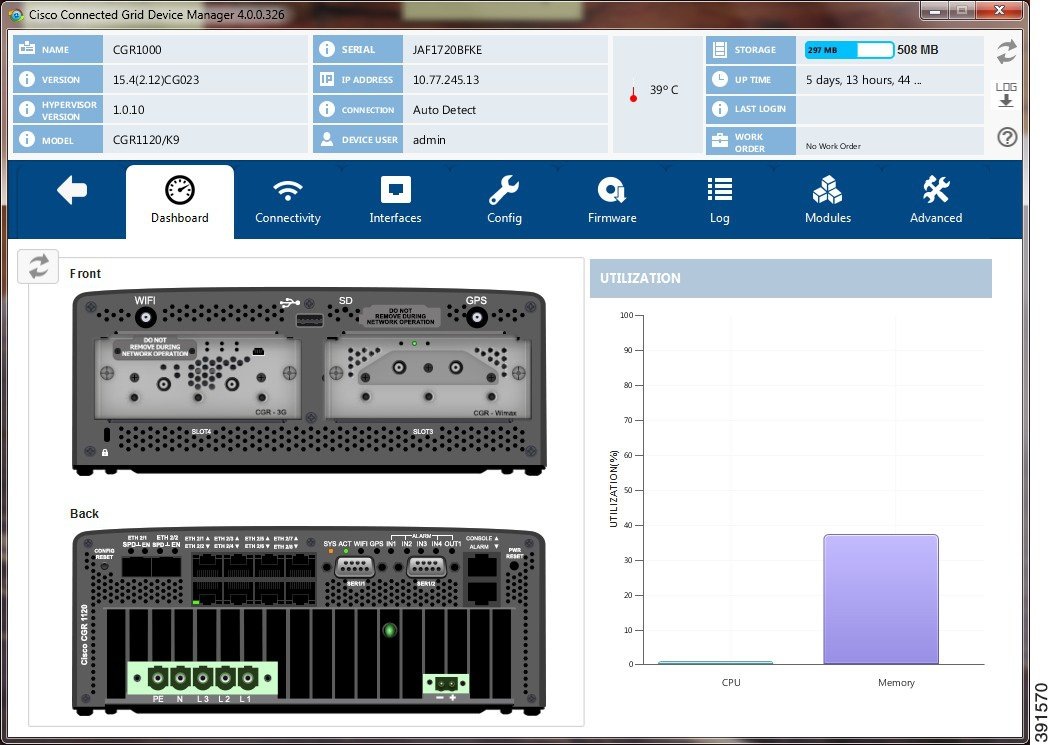This screenshot has height=745, width=1051.
Task: Select model text CGR1120/K9
Action: (x=145, y=140)
